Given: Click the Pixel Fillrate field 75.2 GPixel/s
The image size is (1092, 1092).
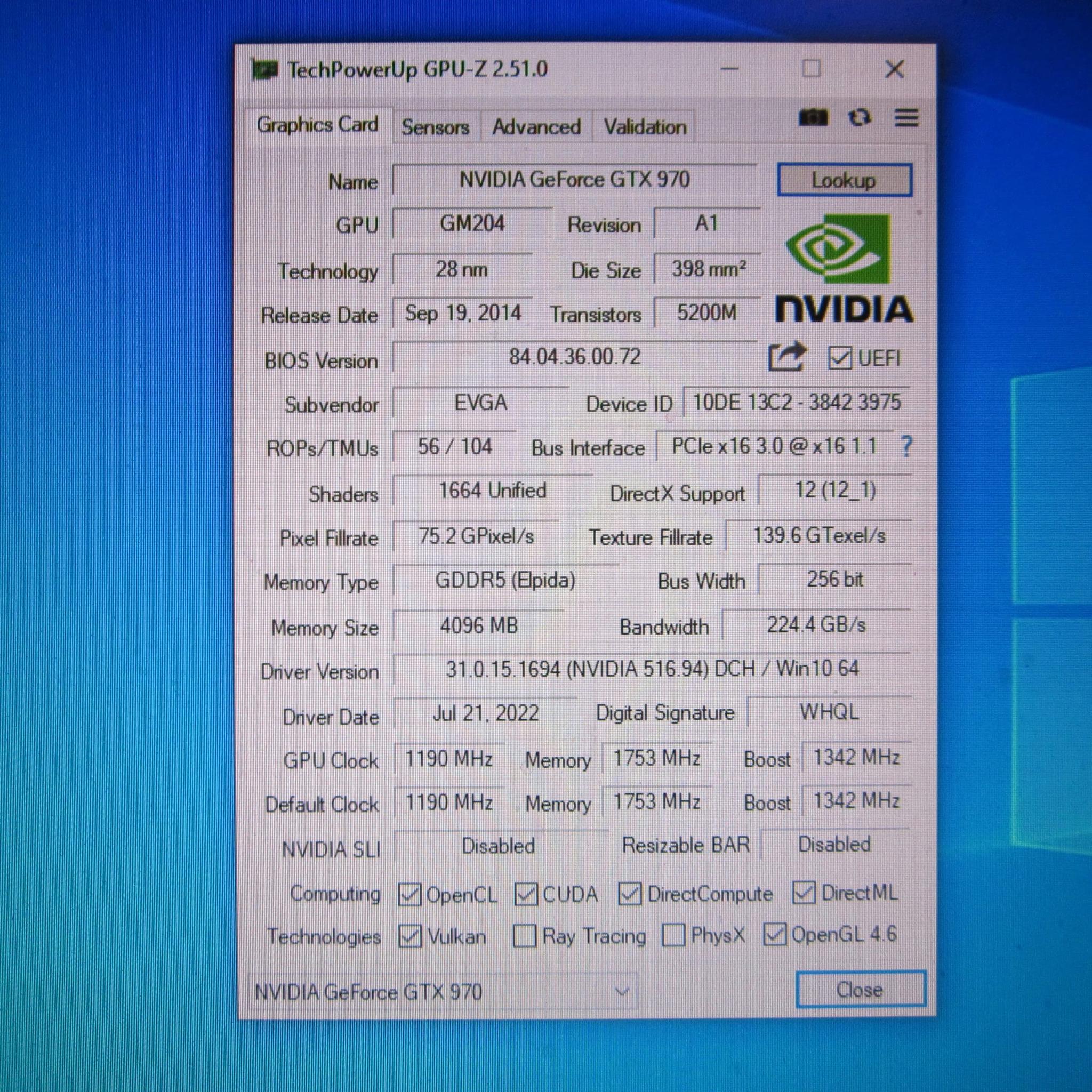Looking at the screenshot, I should pyautogui.click(x=476, y=536).
